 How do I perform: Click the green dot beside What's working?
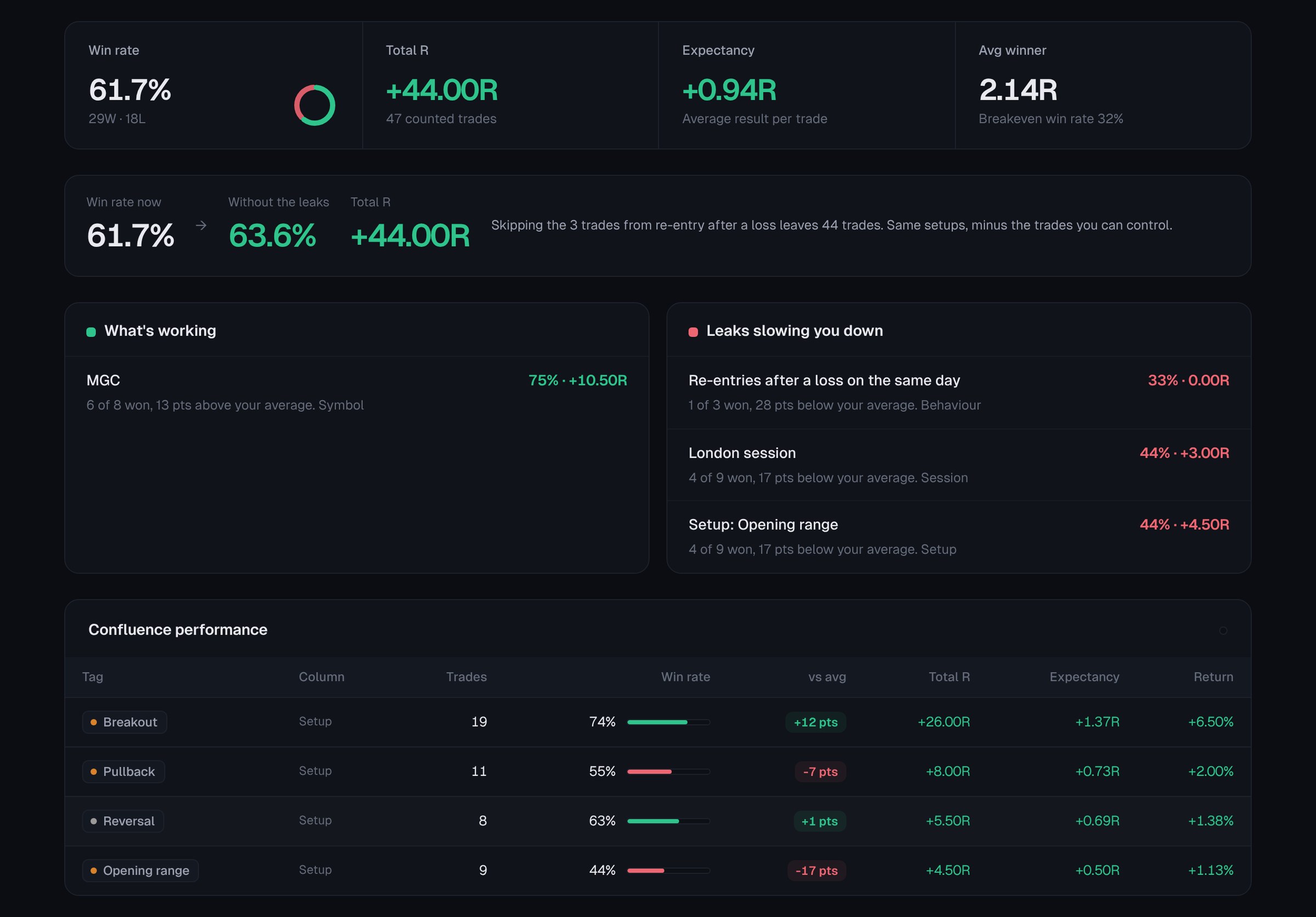click(x=91, y=332)
